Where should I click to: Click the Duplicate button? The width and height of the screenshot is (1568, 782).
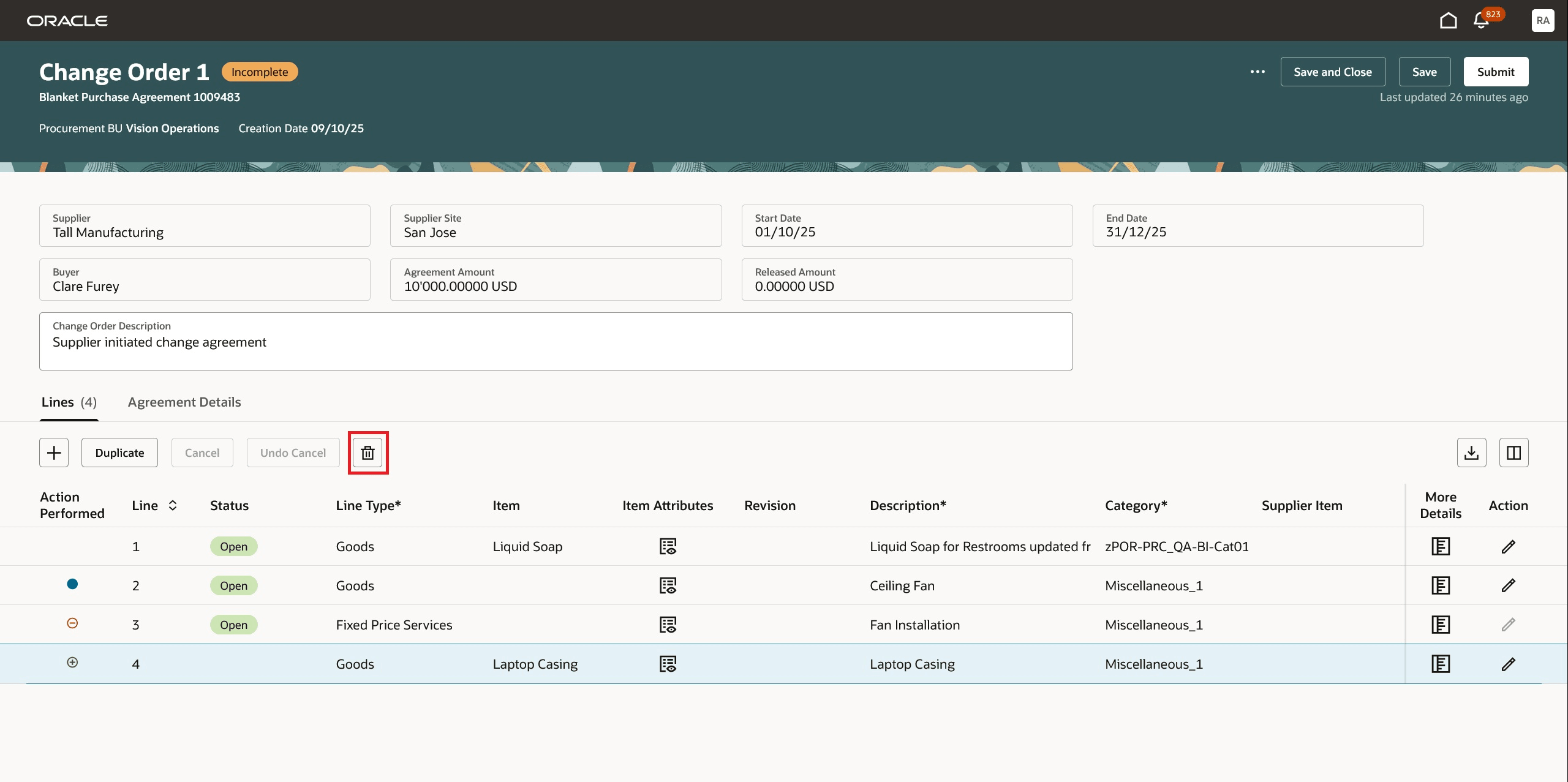(119, 453)
